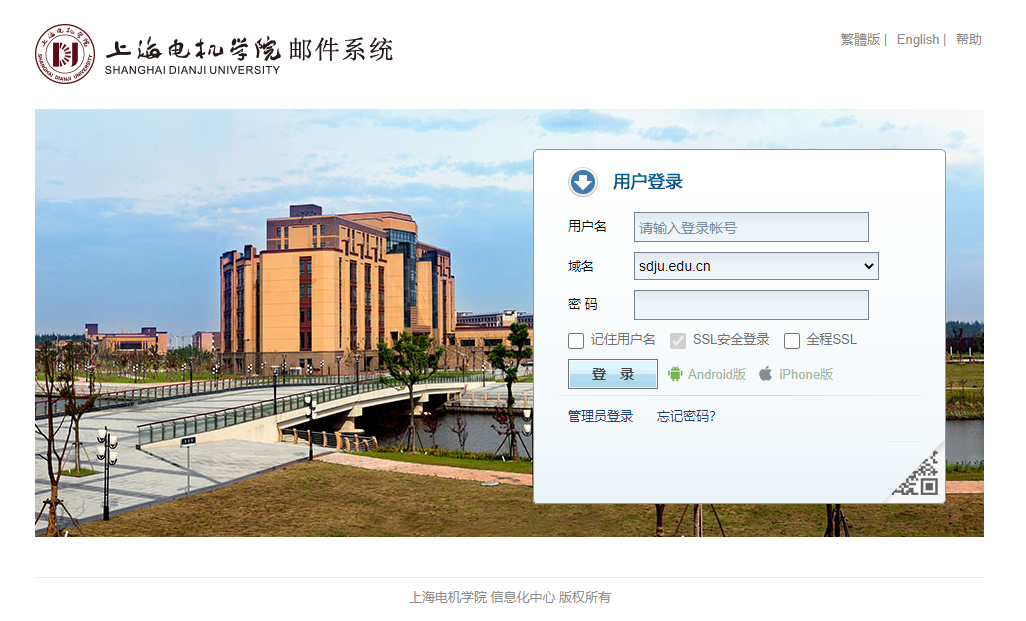The image size is (1026, 621).
Task: Toggle the 记住用户名 checkbox
Action: click(576, 340)
